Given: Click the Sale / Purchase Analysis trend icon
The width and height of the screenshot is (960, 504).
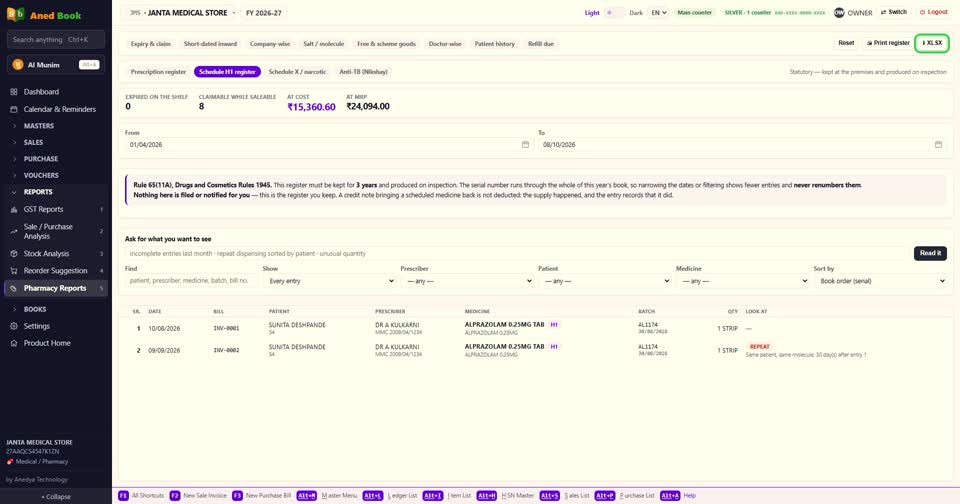Looking at the screenshot, I should (13, 231).
